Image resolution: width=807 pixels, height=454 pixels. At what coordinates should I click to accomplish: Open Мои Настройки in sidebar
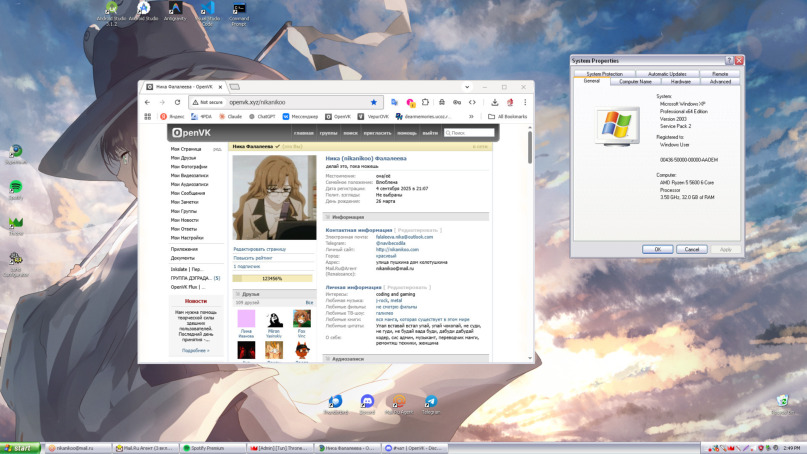[x=187, y=238]
